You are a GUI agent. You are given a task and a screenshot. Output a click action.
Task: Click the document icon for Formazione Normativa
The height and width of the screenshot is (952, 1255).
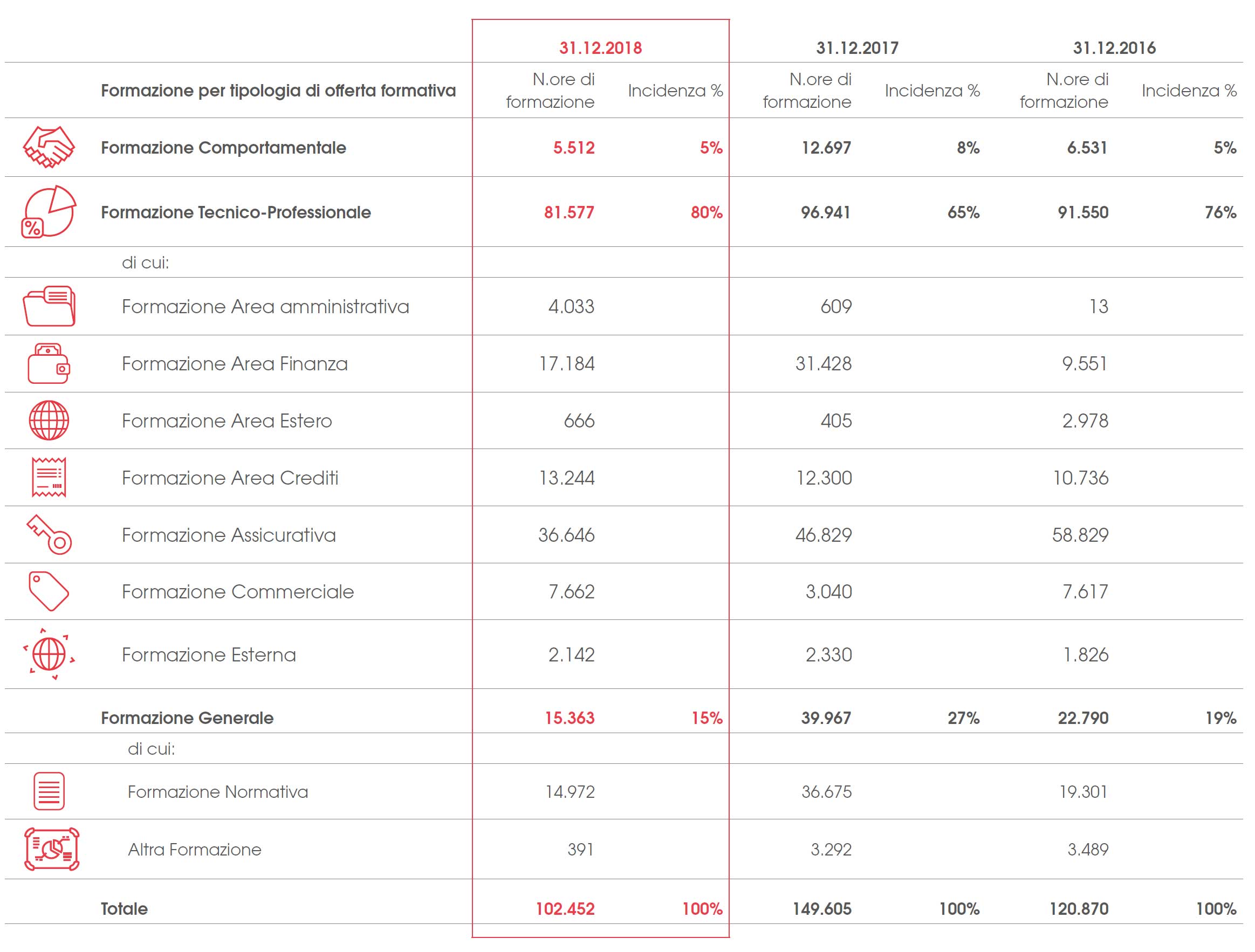coord(49,791)
